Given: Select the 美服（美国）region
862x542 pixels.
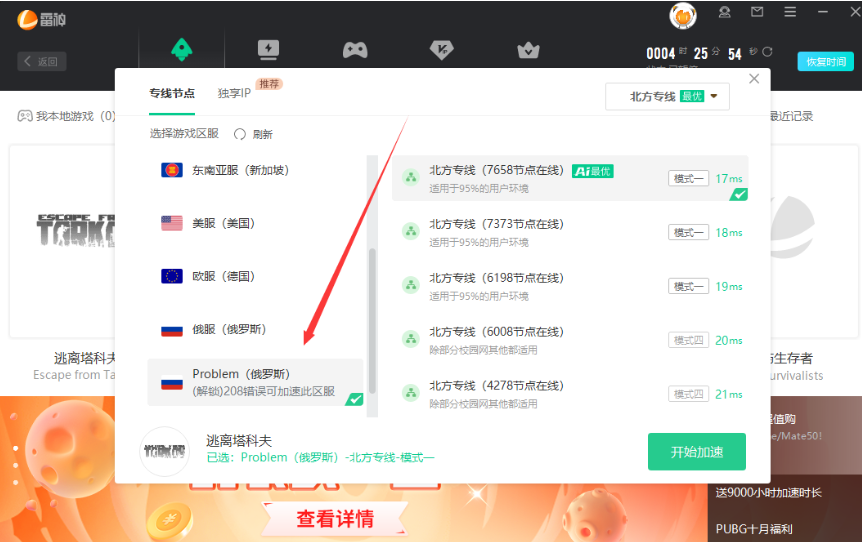Looking at the screenshot, I should click(x=256, y=223).
